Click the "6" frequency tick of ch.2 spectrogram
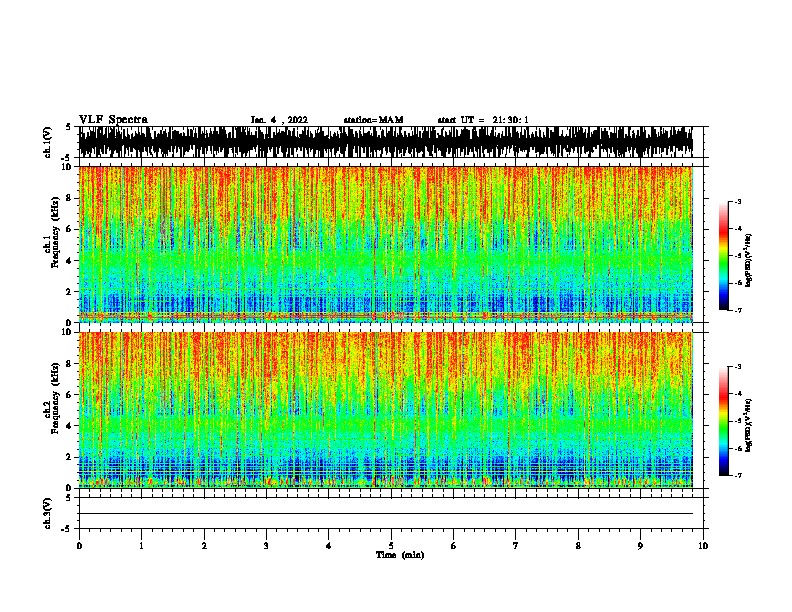 (x=70, y=395)
